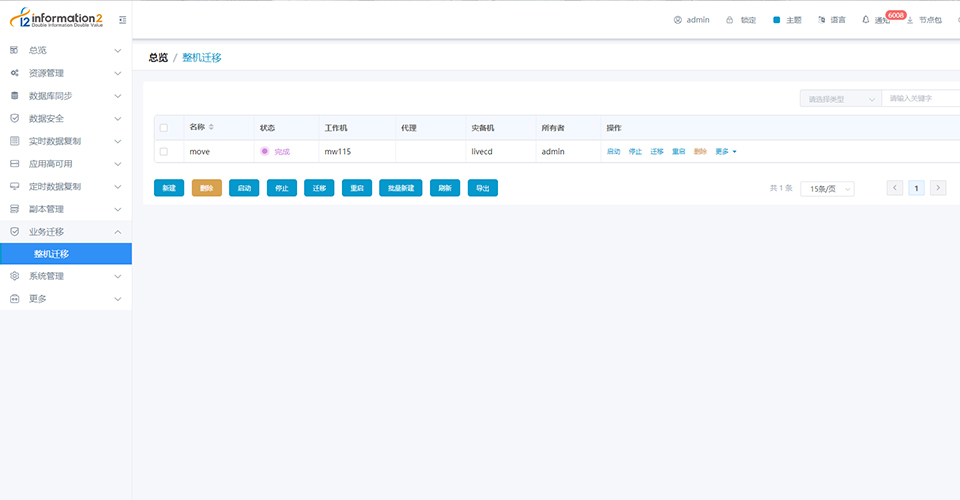This screenshot has width=960, height=500.
Task: Open the 15条/页 page size dropdown
Action: tap(827, 188)
